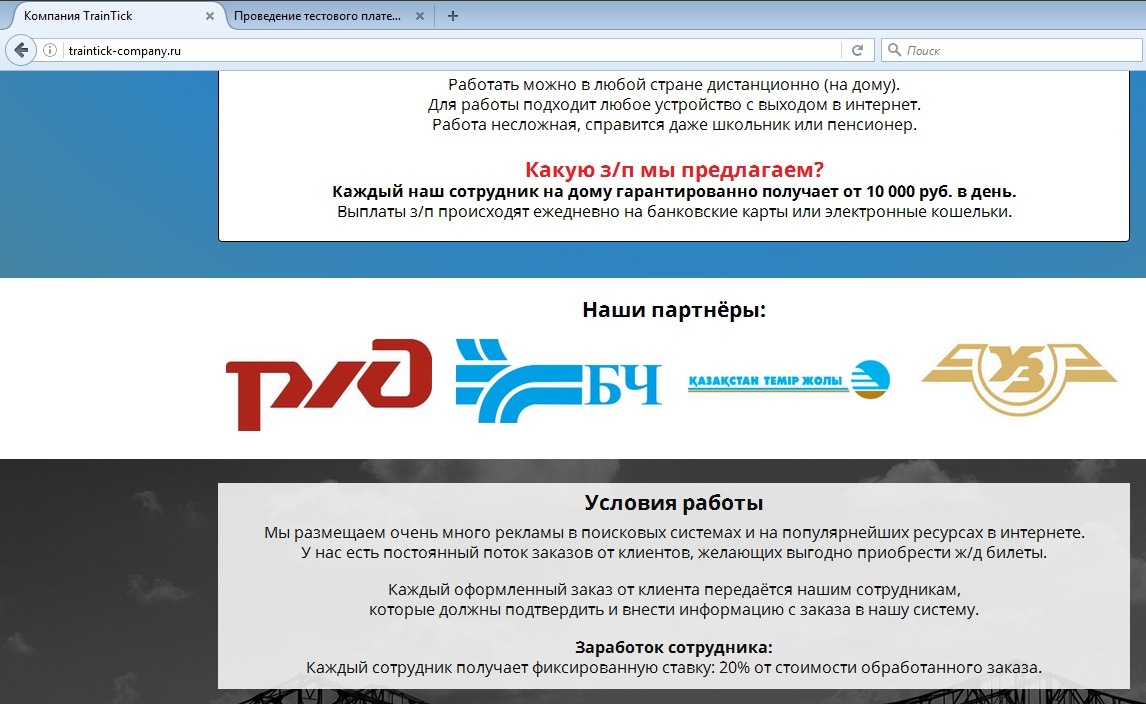The height and width of the screenshot is (704, 1146).
Task: Click the red heading Какую з/п мы предлагаем?
Action: (674, 169)
